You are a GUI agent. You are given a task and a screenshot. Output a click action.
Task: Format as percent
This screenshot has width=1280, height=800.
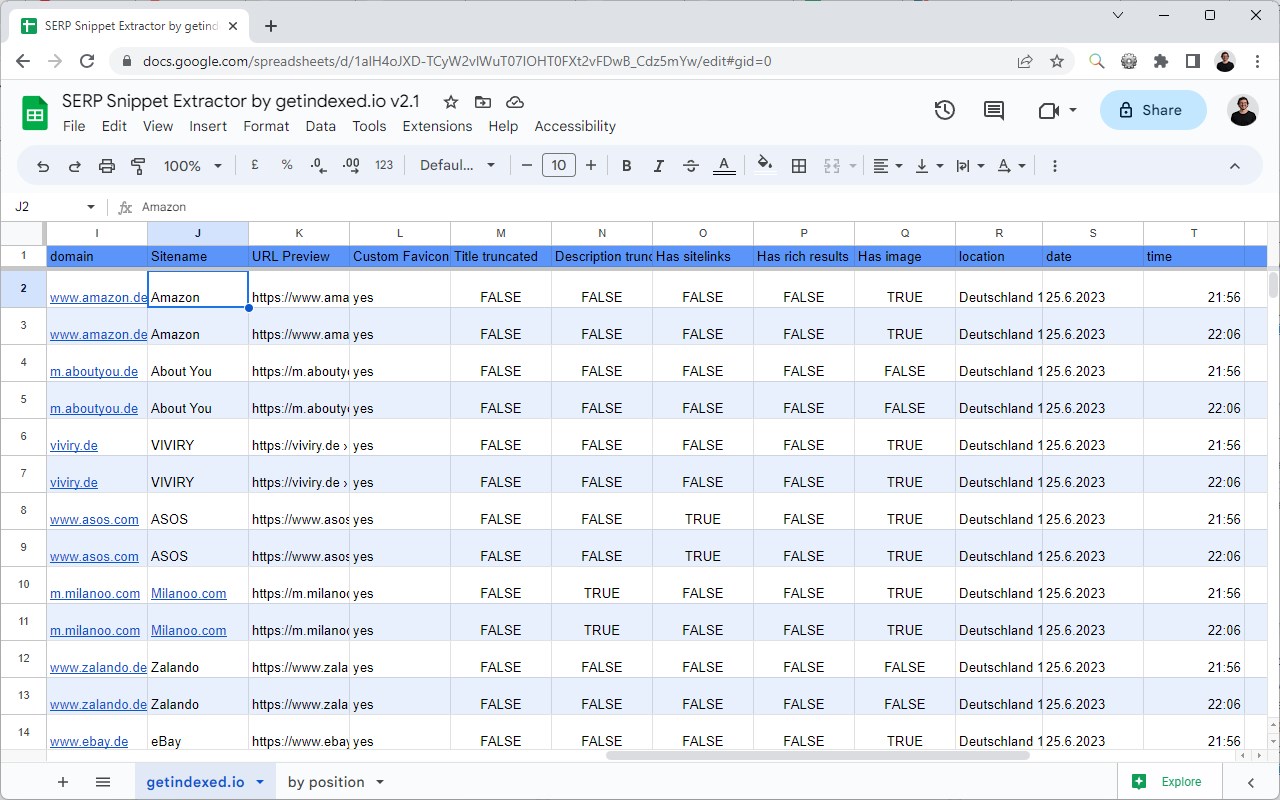[287, 165]
